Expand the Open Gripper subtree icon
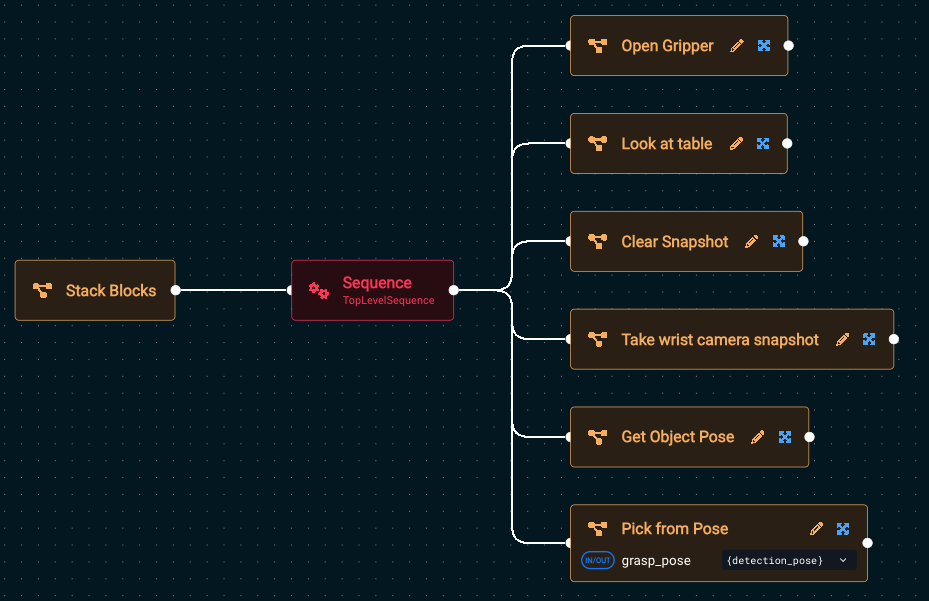This screenshot has height=601, width=929. (764, 46)
